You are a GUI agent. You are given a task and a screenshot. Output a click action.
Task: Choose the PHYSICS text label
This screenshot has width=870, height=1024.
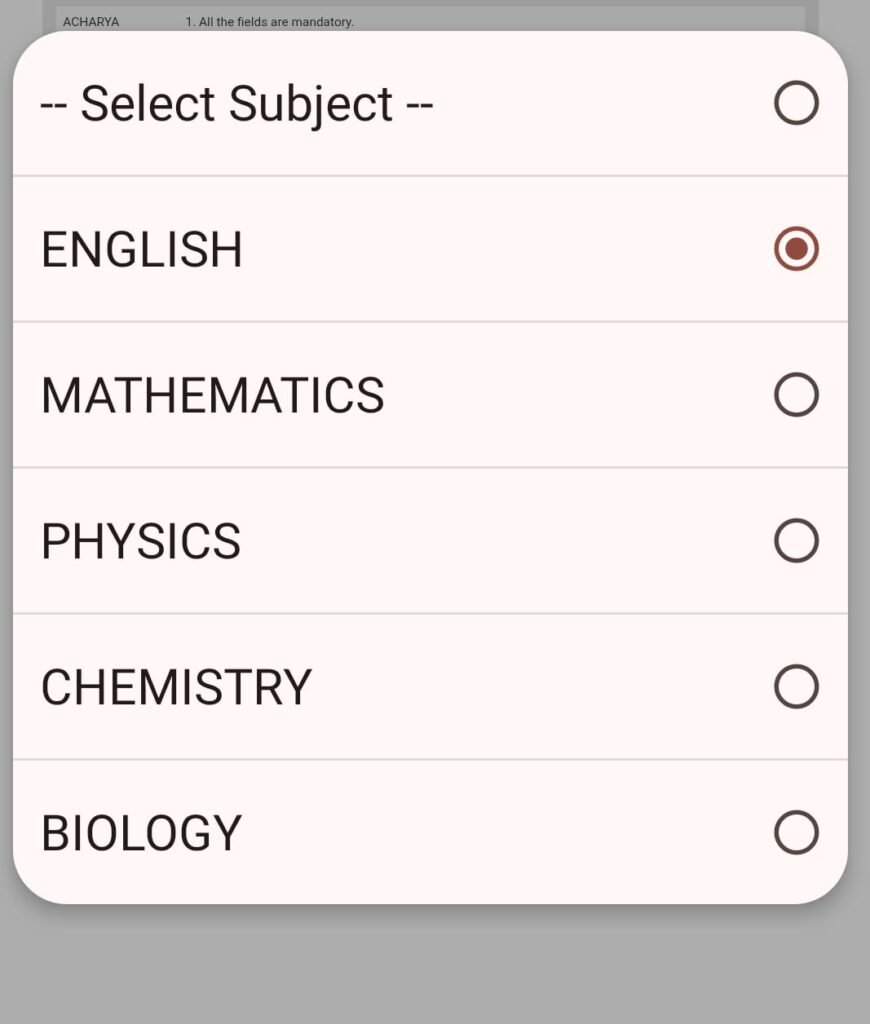pos(141,542)
